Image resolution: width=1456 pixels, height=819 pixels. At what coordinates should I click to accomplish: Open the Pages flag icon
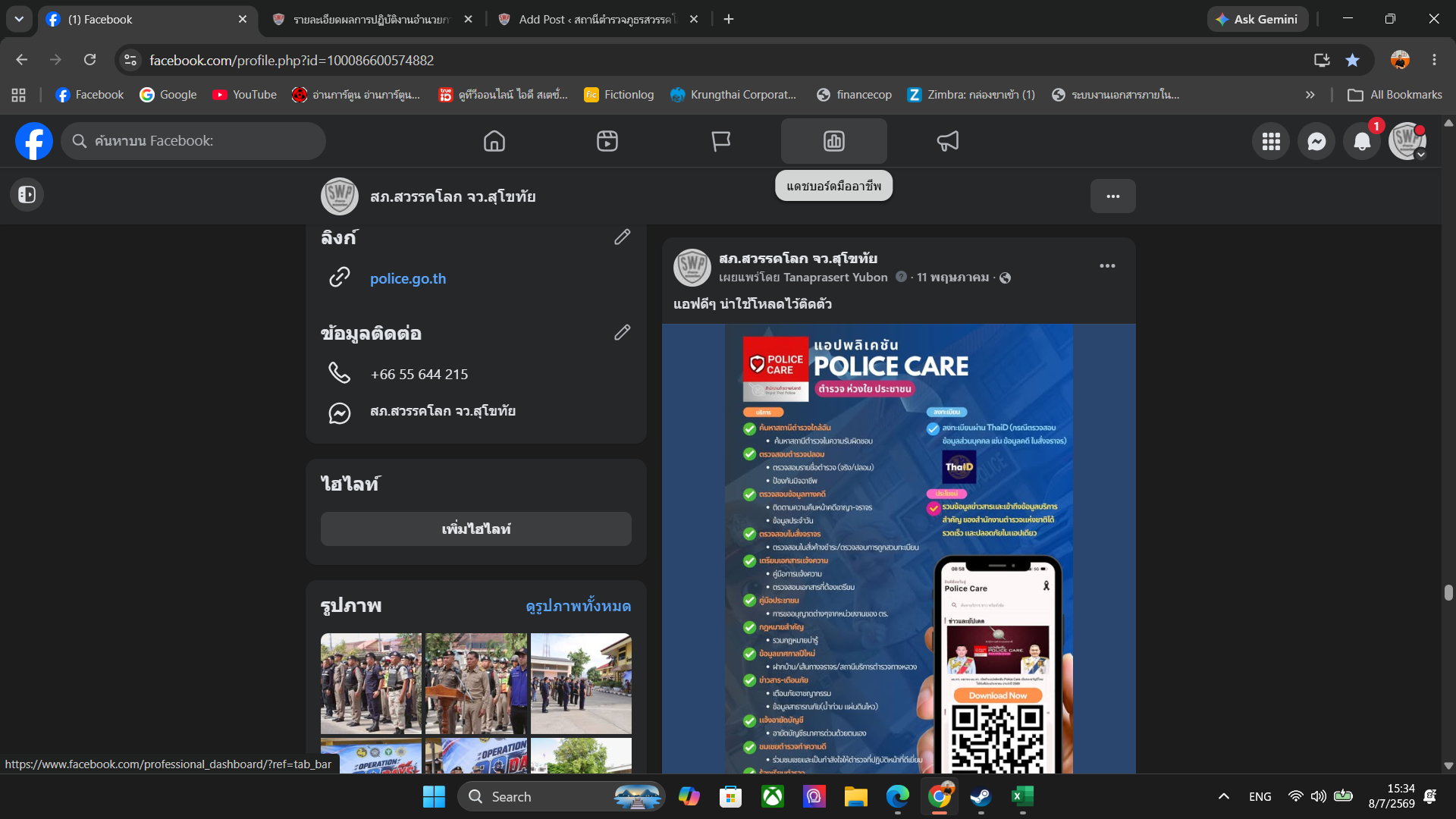[720, 141]
